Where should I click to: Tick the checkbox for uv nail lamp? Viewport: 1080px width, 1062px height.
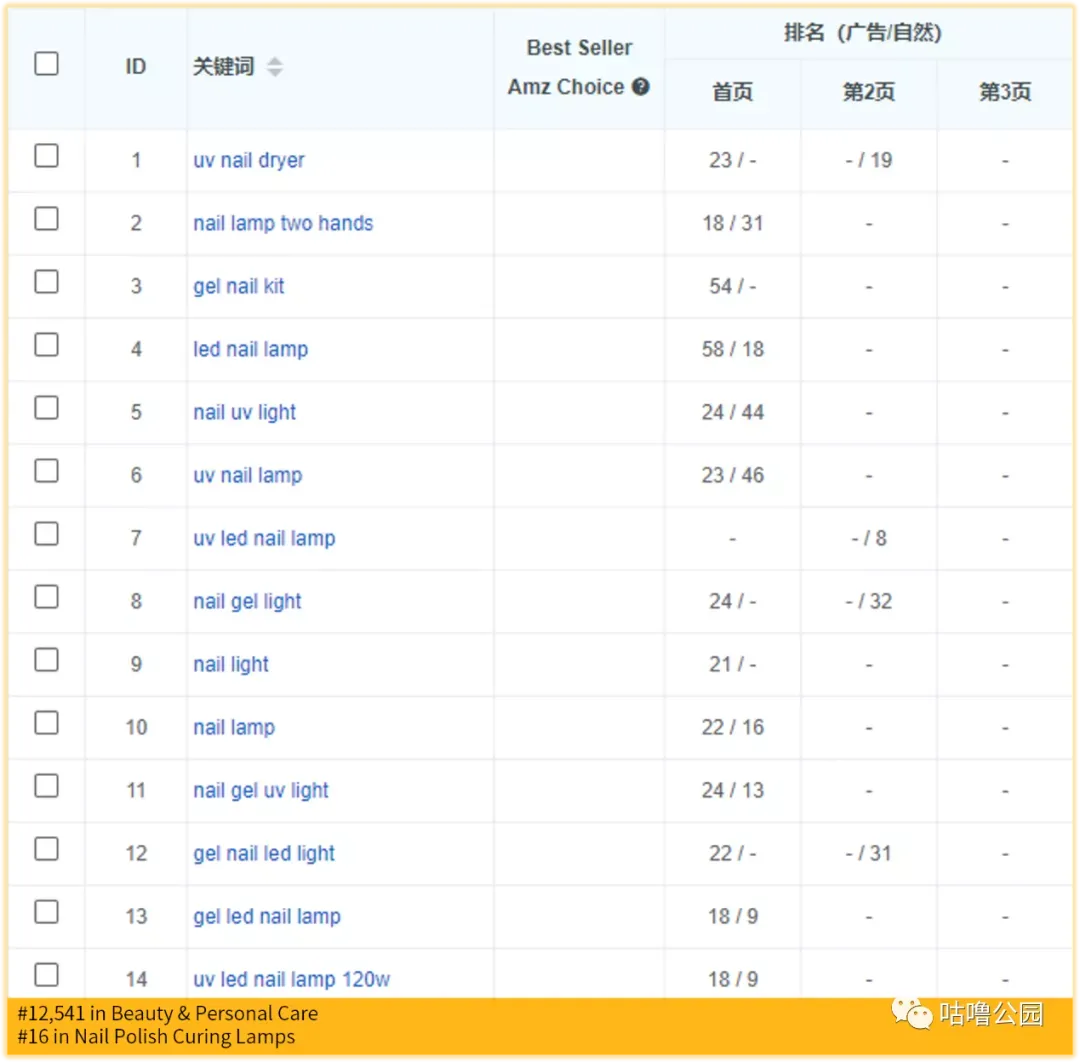pyautogui.click(x=46, y=471)
